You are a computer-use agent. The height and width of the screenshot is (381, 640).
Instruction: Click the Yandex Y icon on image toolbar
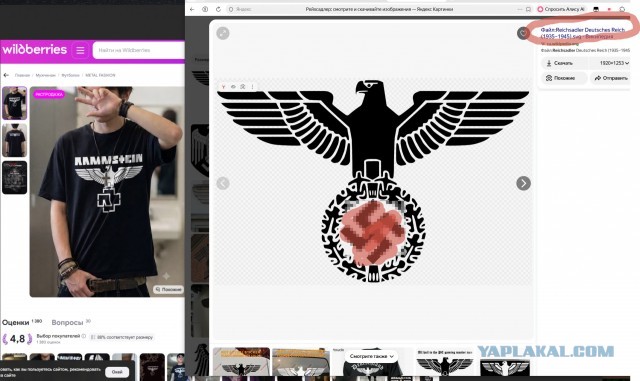[x=223, y=87]
